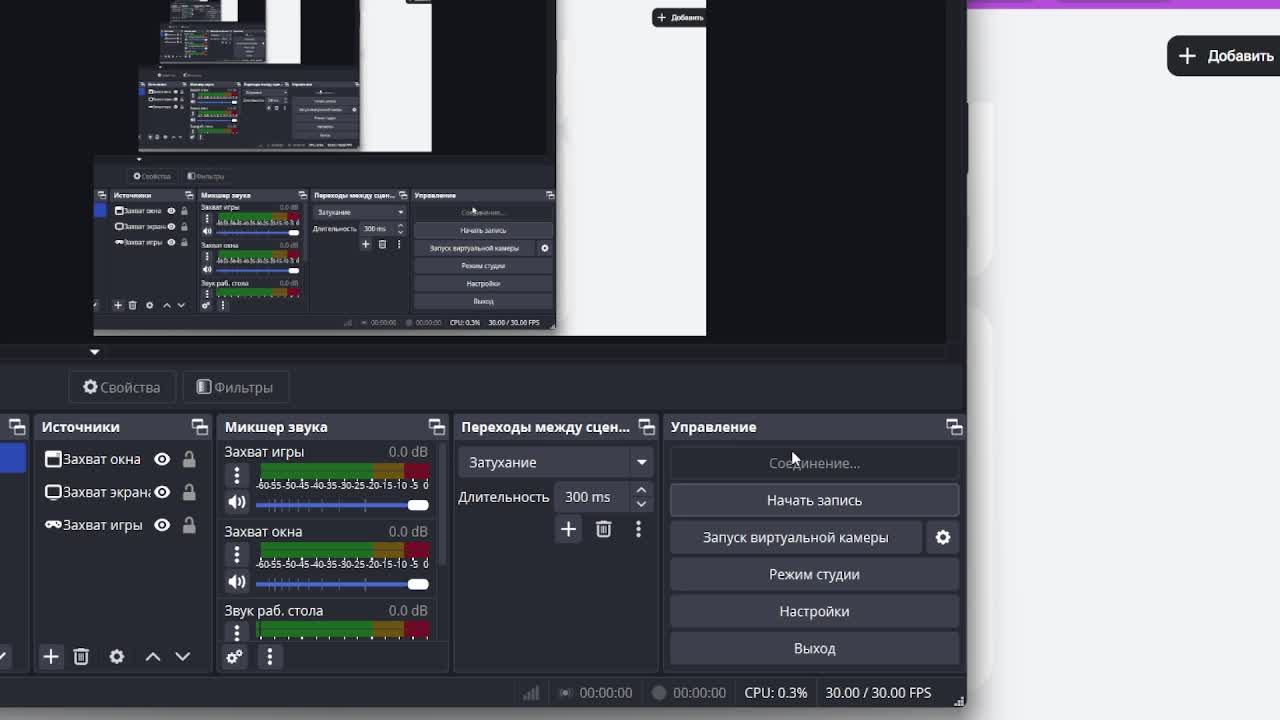Screen dimensions: 1280x720
Task: Open selected source settings gear
Action: [x=117, y=657]
